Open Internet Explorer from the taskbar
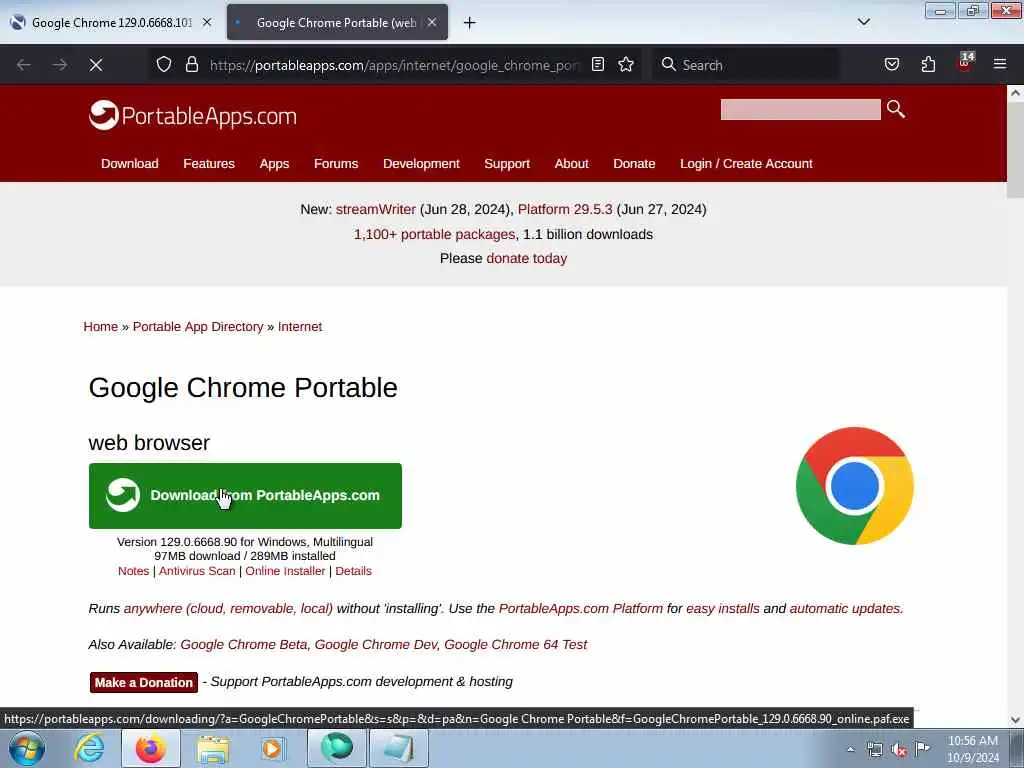 [89, 748]
